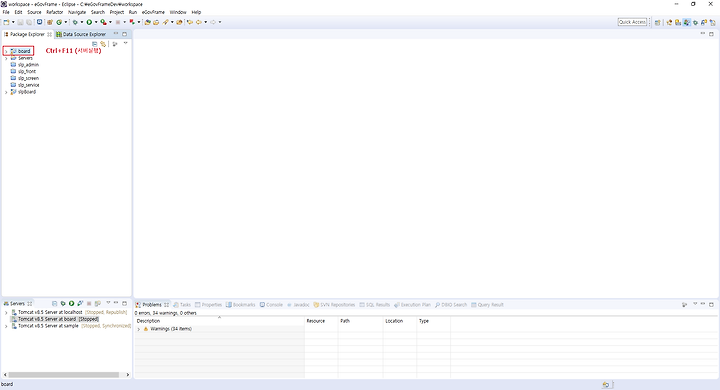
Task: Sort Problems by the Description column header
Action: (x=219, y=321)
